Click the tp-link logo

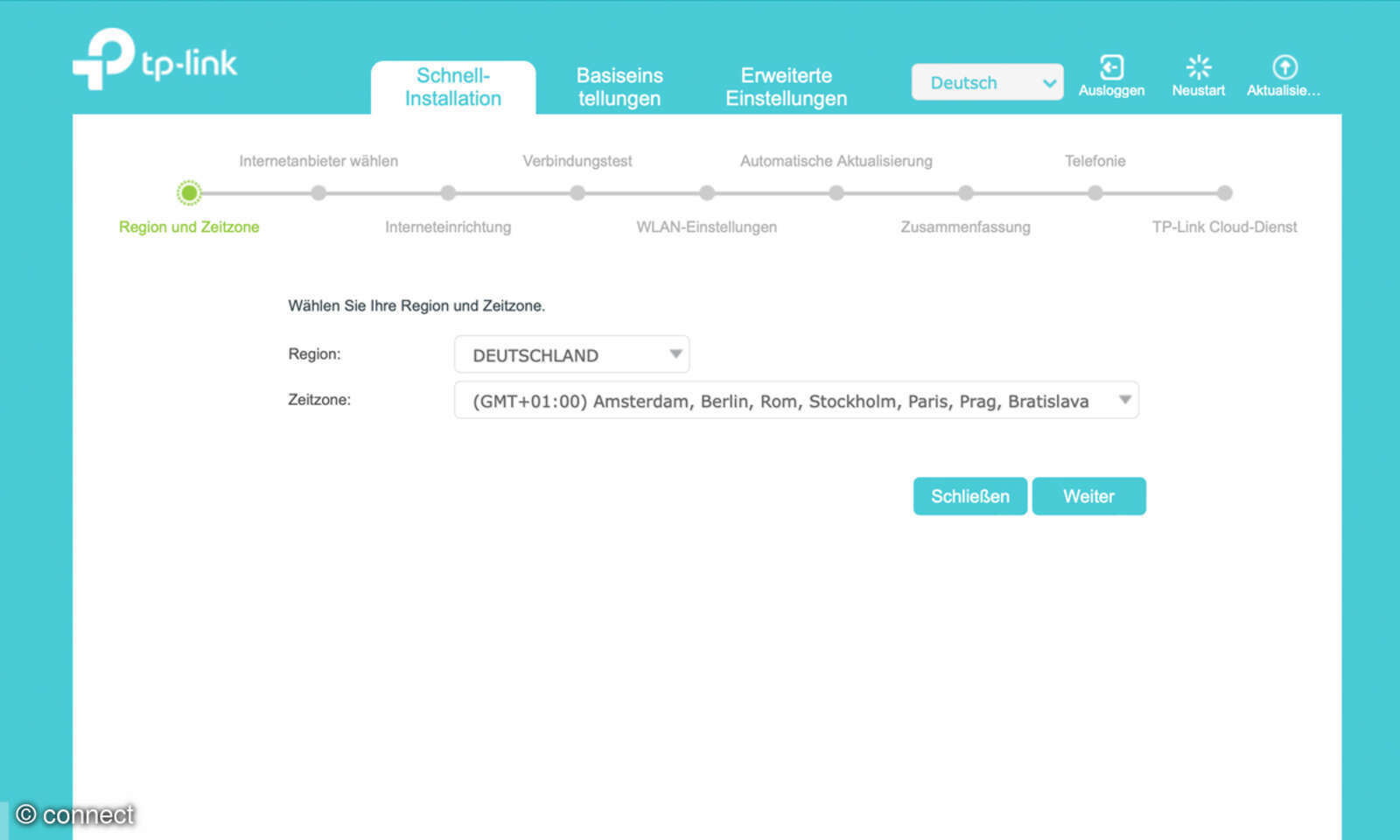tap(155, 59)
